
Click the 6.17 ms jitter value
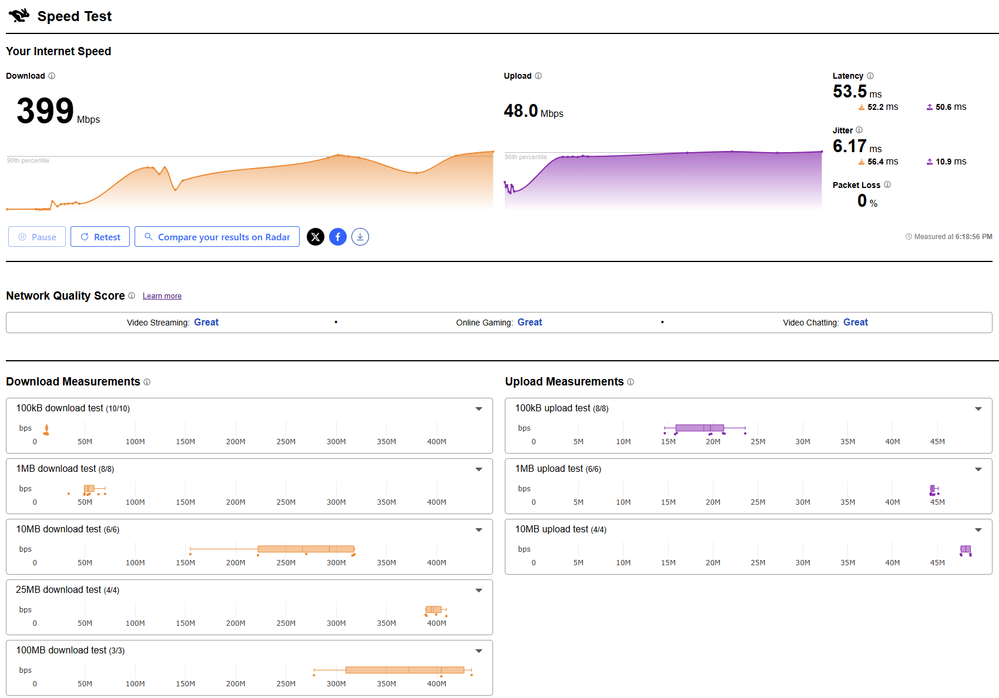coord(857,146)
